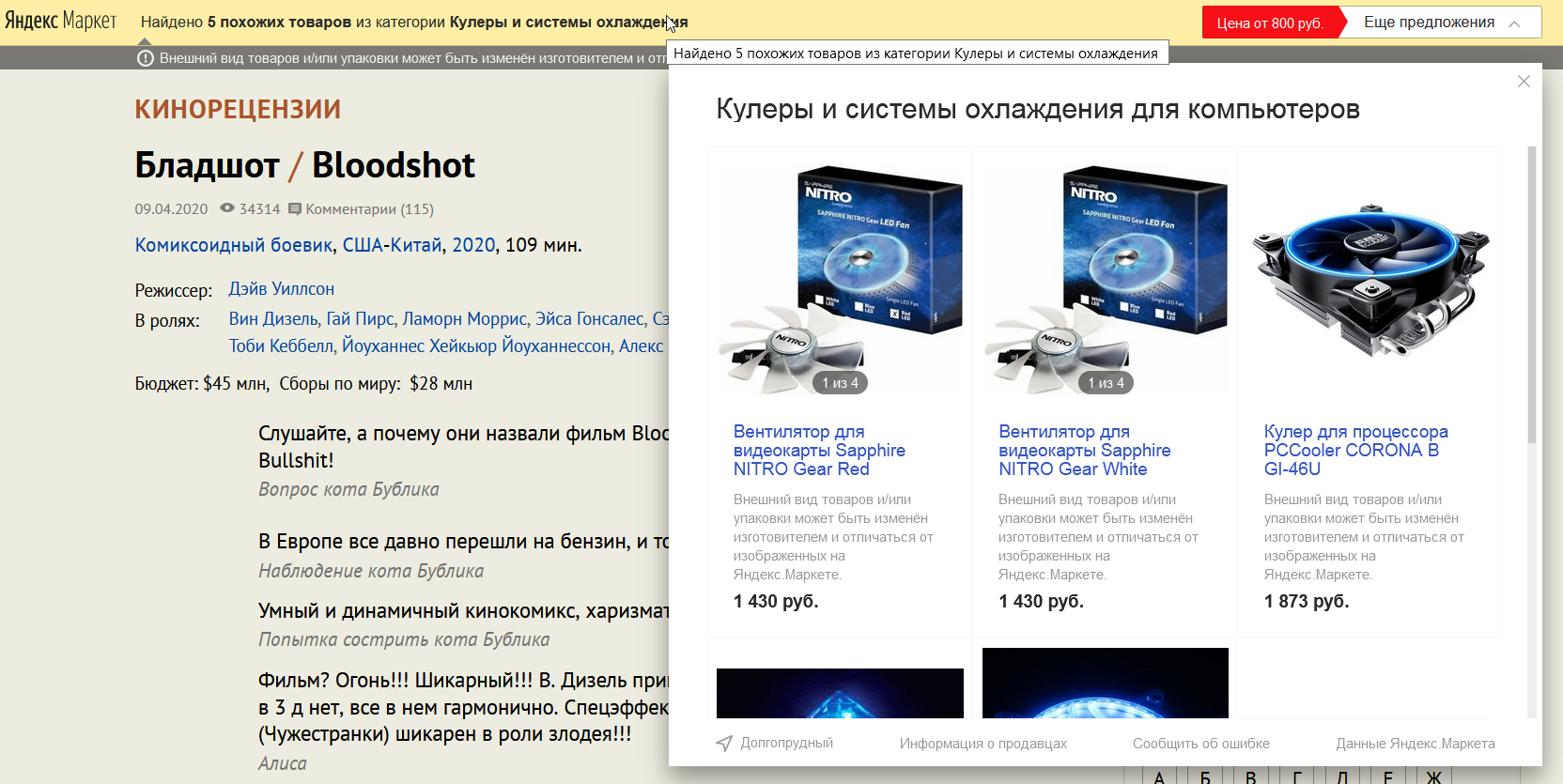The width and height of the screenshot is (1563, 784).
Task: Open Данные Яндекс.Маркета link
Action: 1416,744
